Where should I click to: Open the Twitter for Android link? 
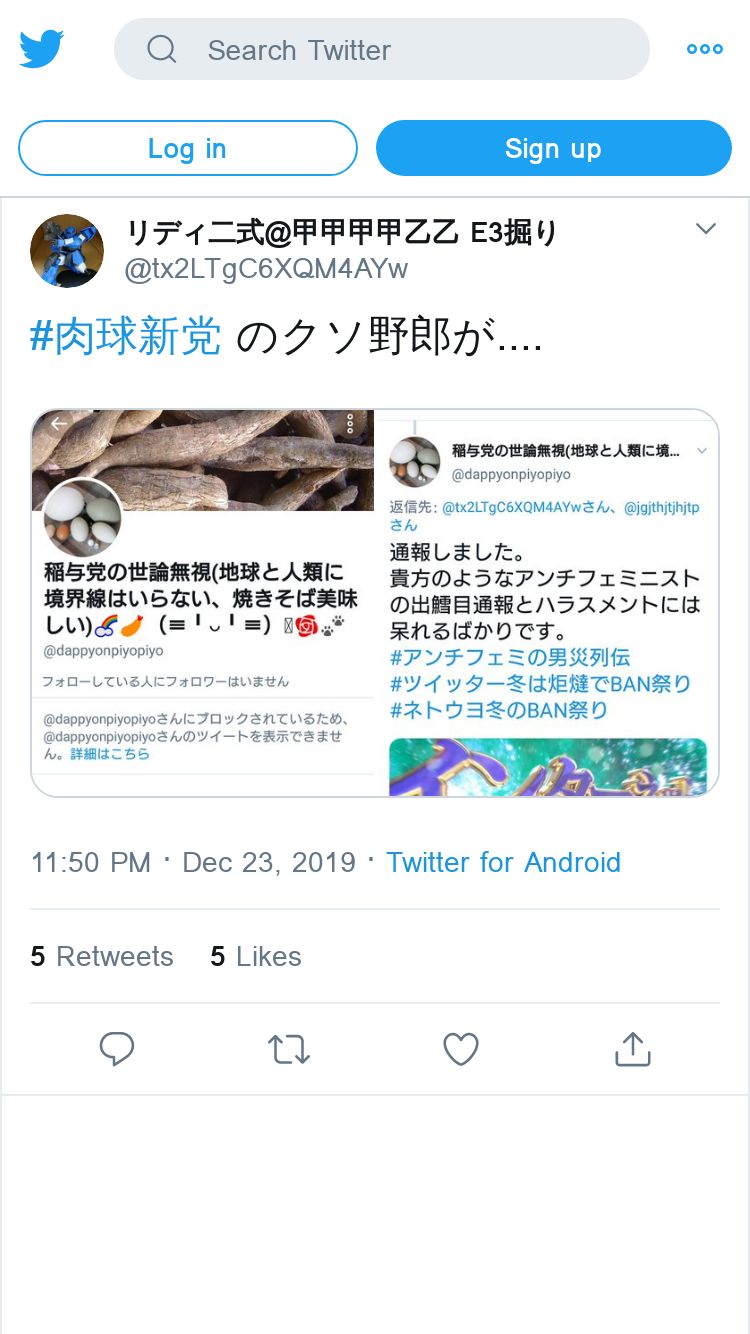click(503, 862)
